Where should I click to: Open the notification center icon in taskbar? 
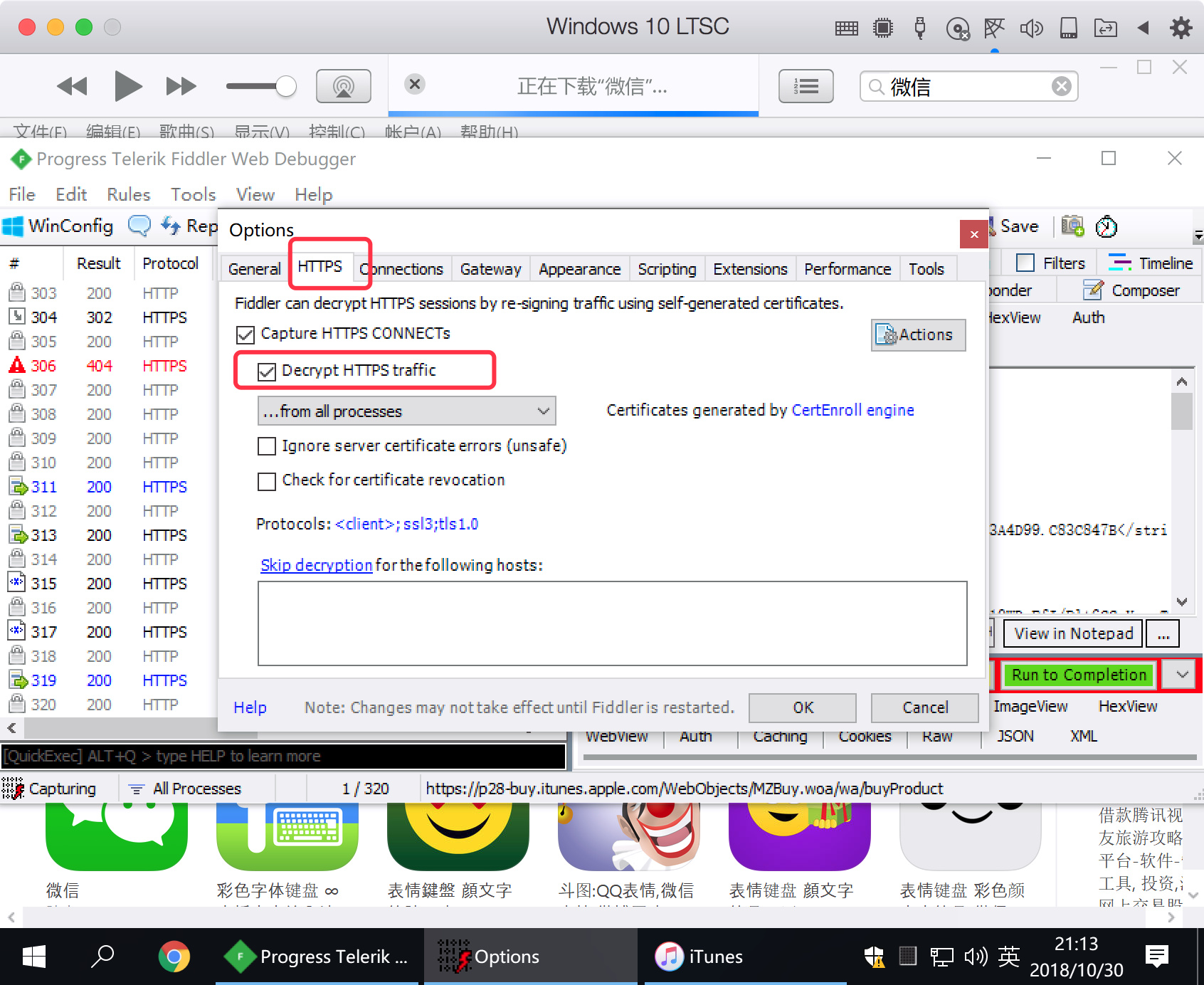coord(1157,956)
